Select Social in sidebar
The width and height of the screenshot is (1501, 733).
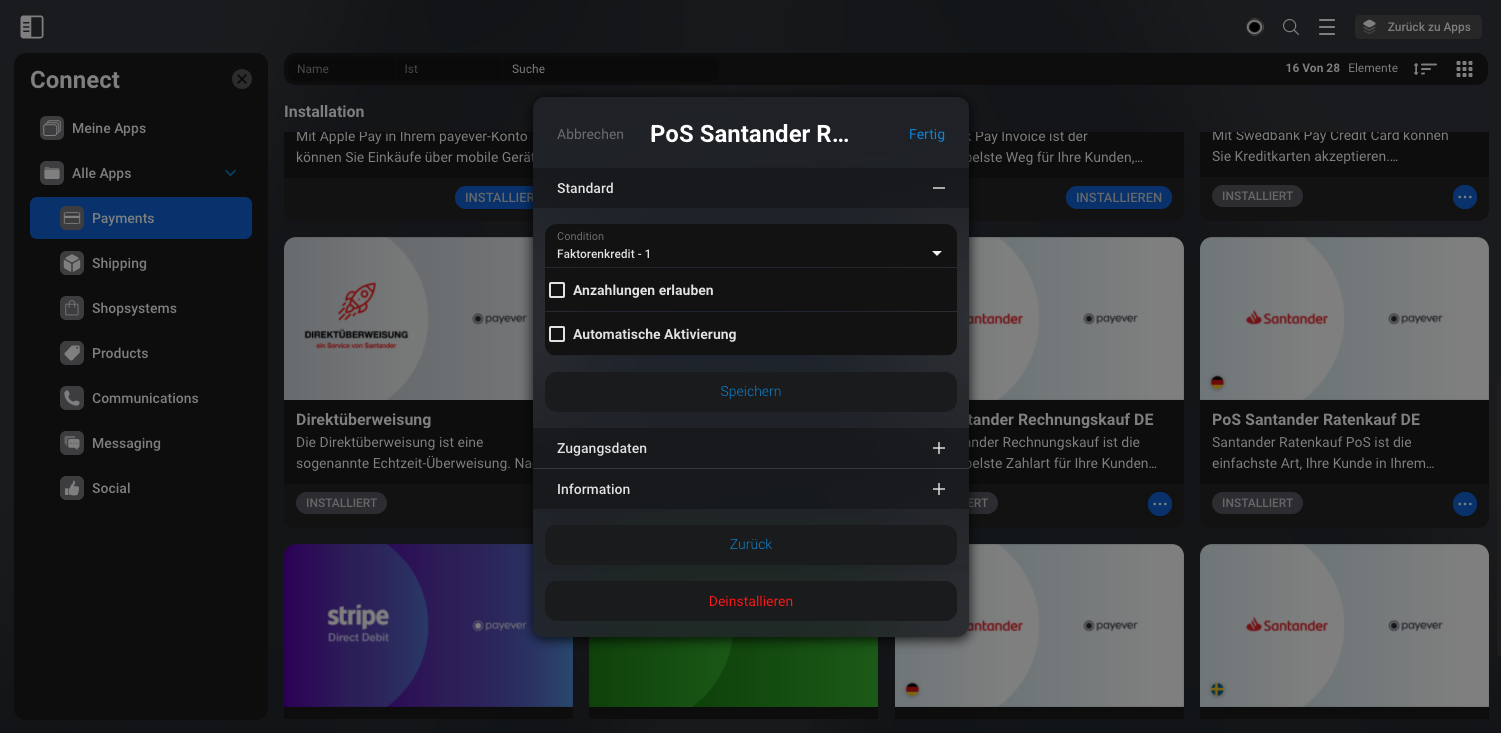[111, 488]
